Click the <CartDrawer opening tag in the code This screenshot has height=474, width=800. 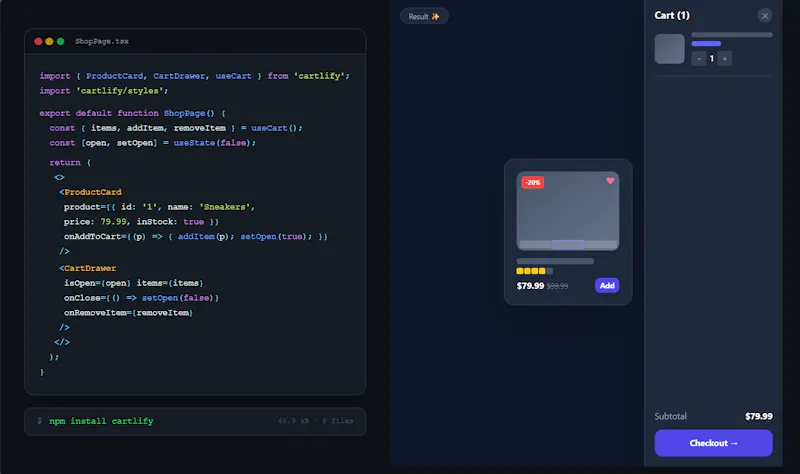[x=87, y=268]
